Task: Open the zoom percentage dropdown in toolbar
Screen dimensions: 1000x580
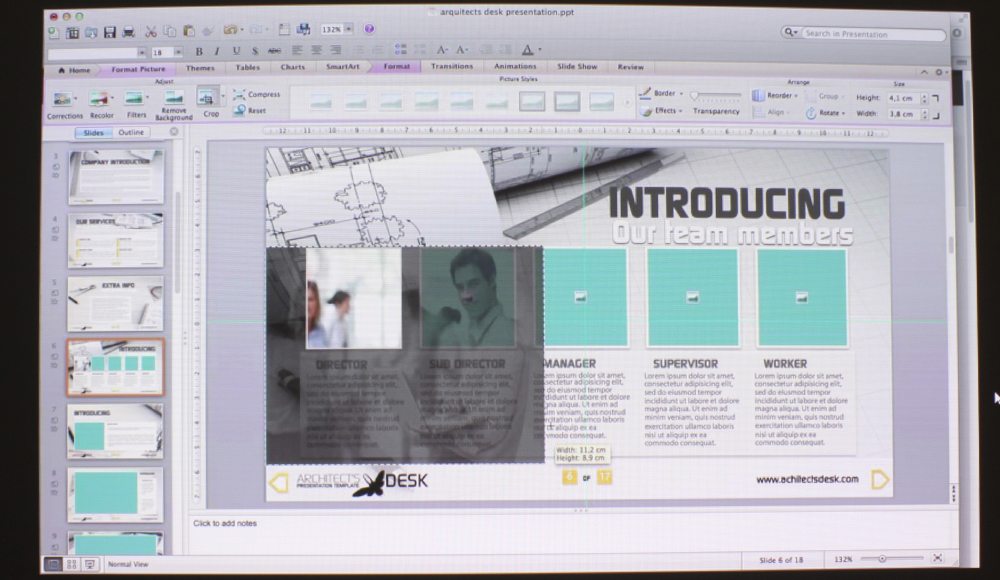Action: [348, 29]
